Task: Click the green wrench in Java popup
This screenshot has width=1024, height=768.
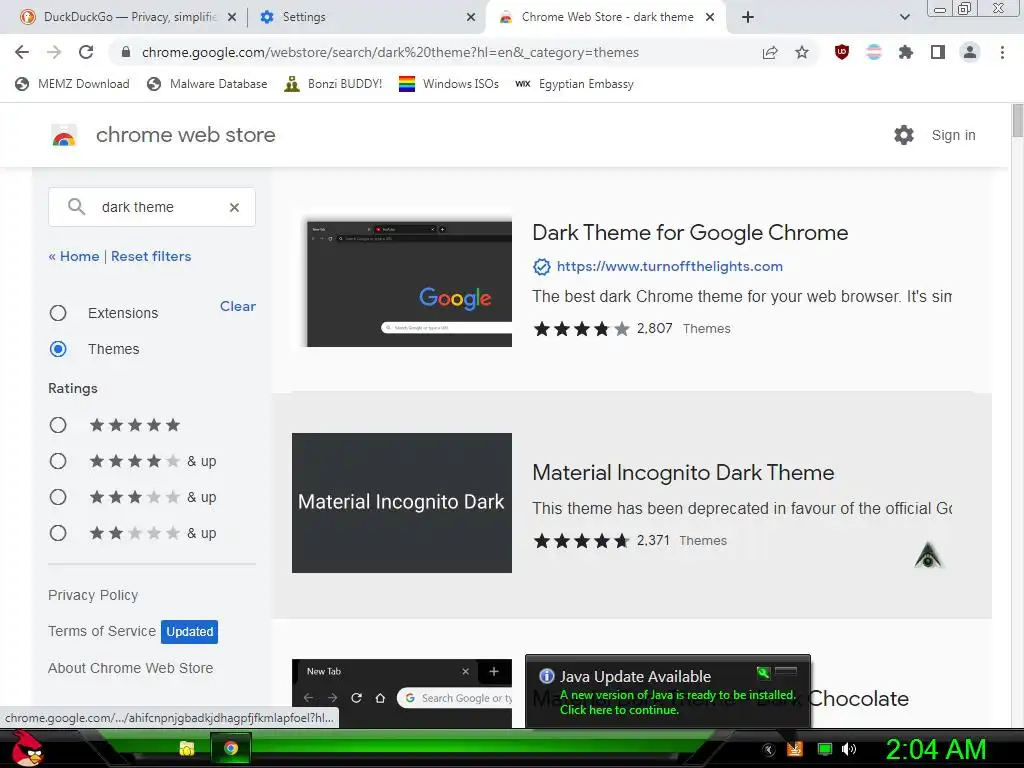Action: pyautogui.click(x=763, y=672)
